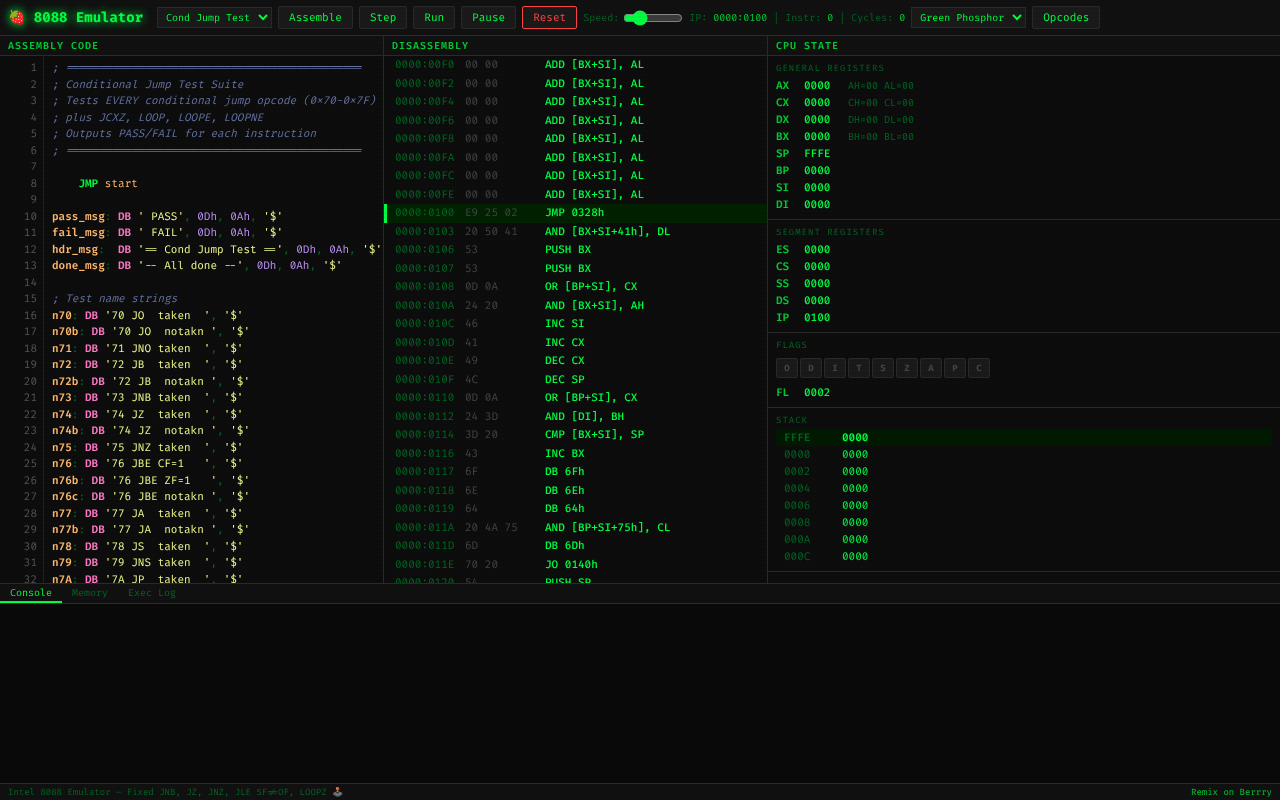Toggle the Z zero flag
The image size is (1280, 800).
click(907, 368)
